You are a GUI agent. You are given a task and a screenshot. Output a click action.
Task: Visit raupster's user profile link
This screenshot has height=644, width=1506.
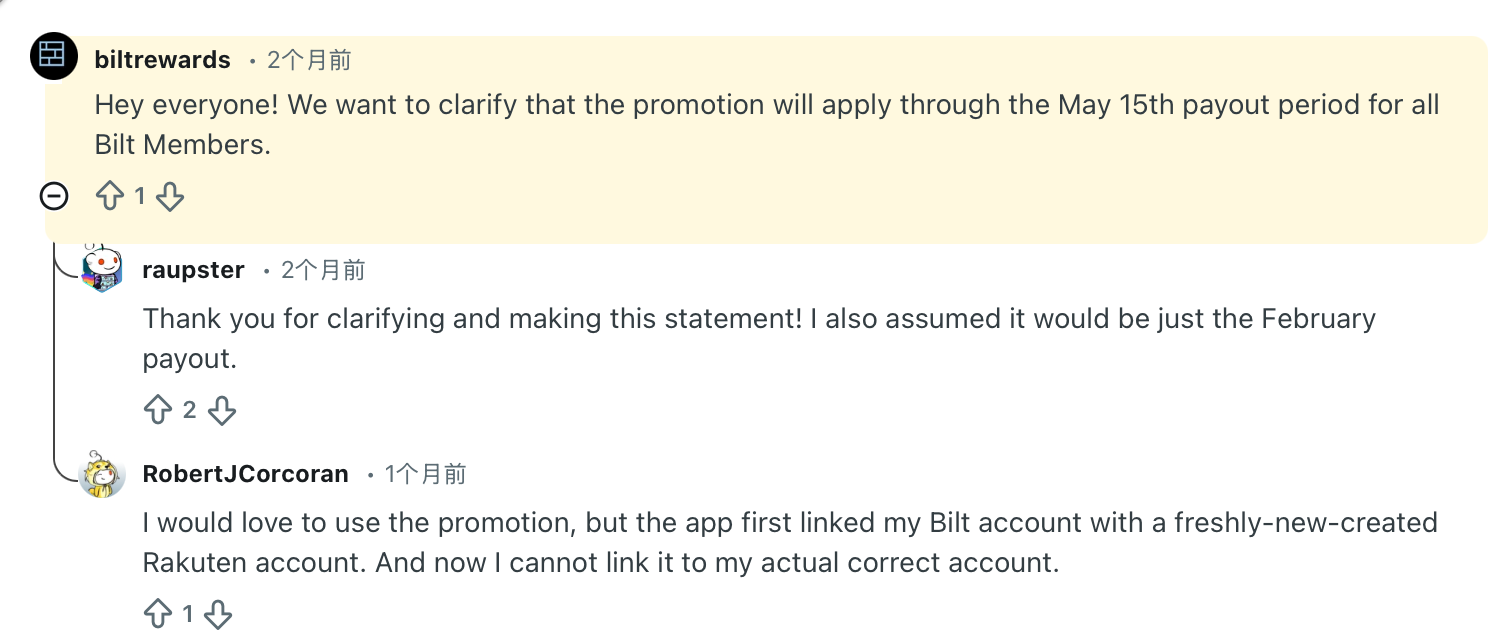[x=194, y=270]
